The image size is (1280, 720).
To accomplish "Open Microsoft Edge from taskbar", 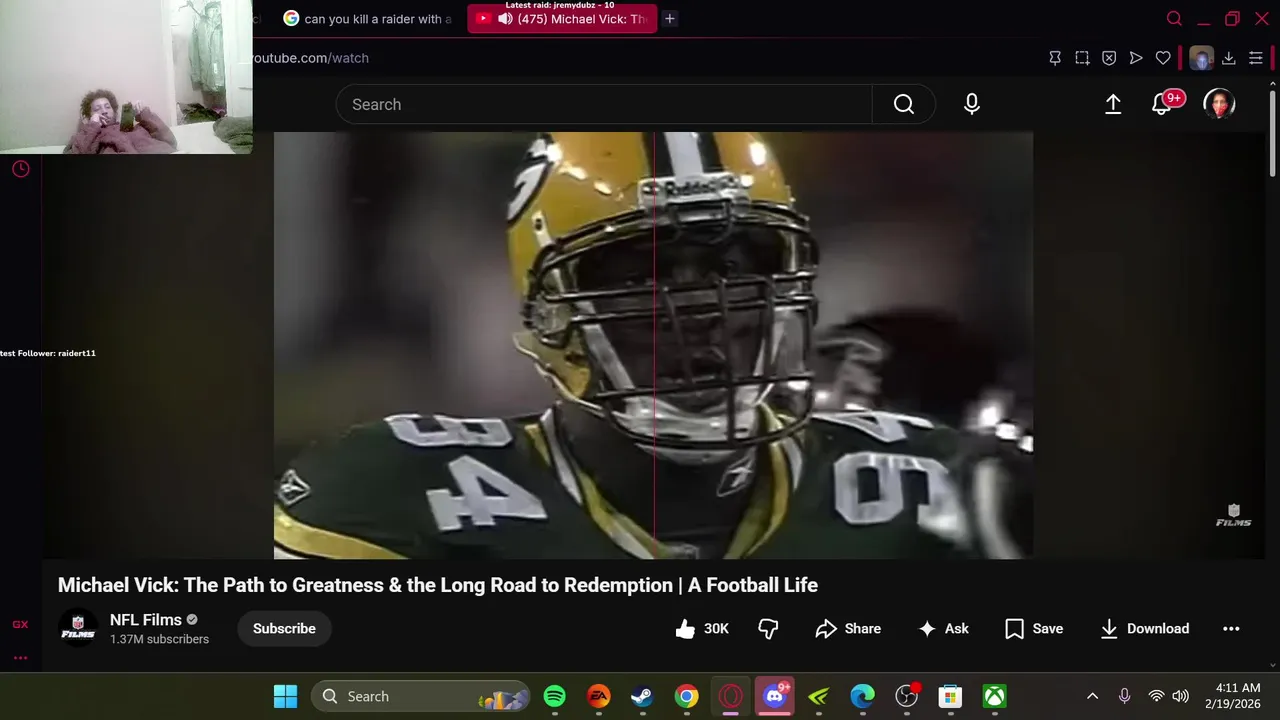I will [x=863, y=696].
